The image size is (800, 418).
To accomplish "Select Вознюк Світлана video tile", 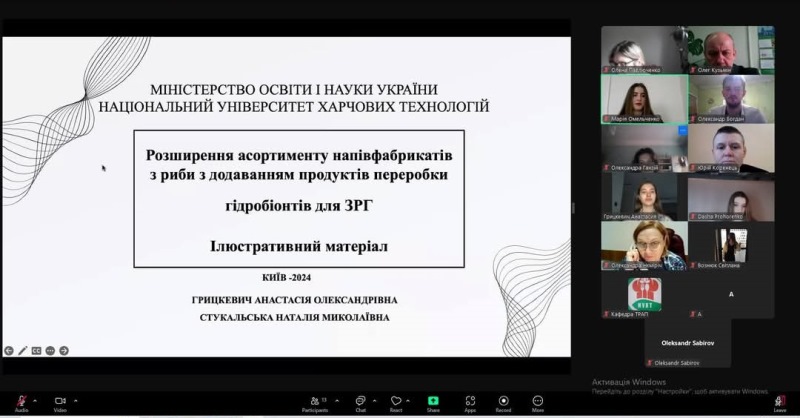I will 731,246.
